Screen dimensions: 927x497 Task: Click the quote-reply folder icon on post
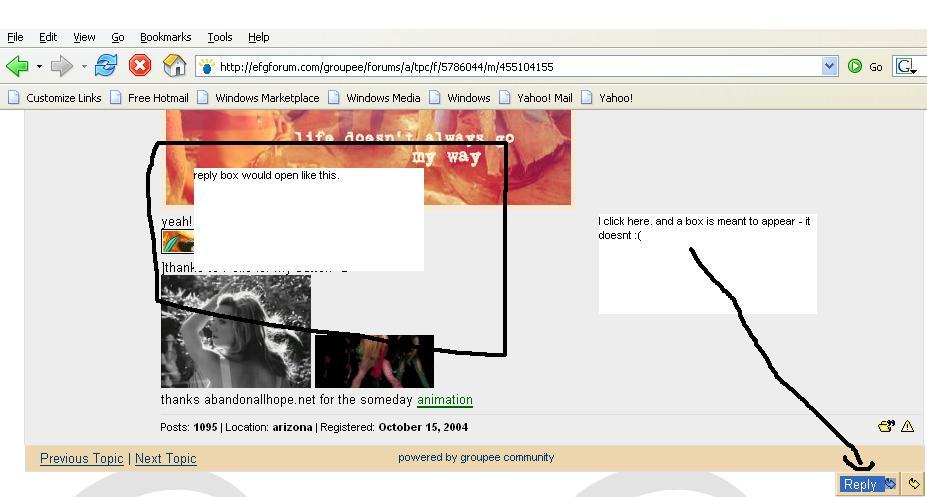click(x=886, y=427)
